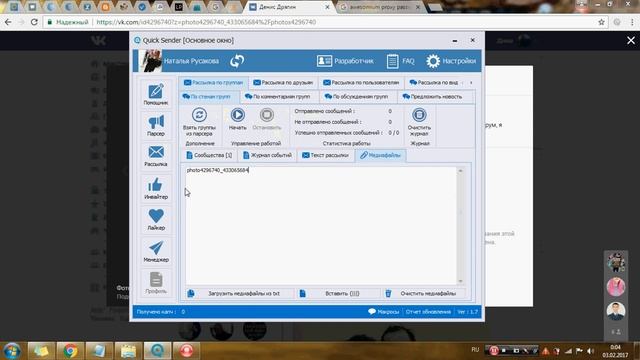Open the Разработчик developer card
Viewport: 640px width, 360px height.
(345, 61)
